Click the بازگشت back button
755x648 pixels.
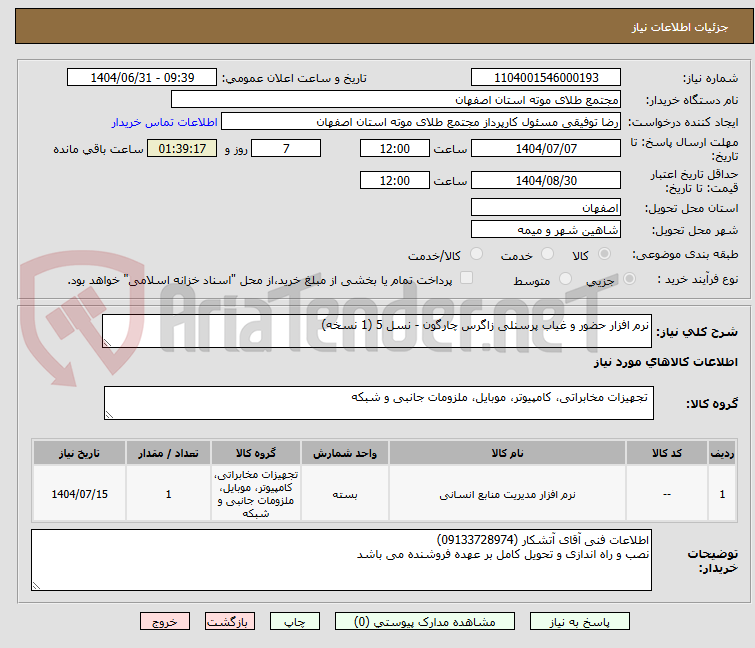(x=230, y=622)
